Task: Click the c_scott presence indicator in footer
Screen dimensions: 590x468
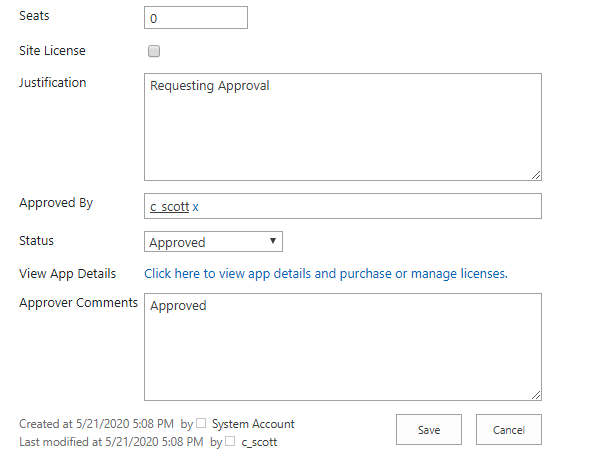Action: pos(230,441)
